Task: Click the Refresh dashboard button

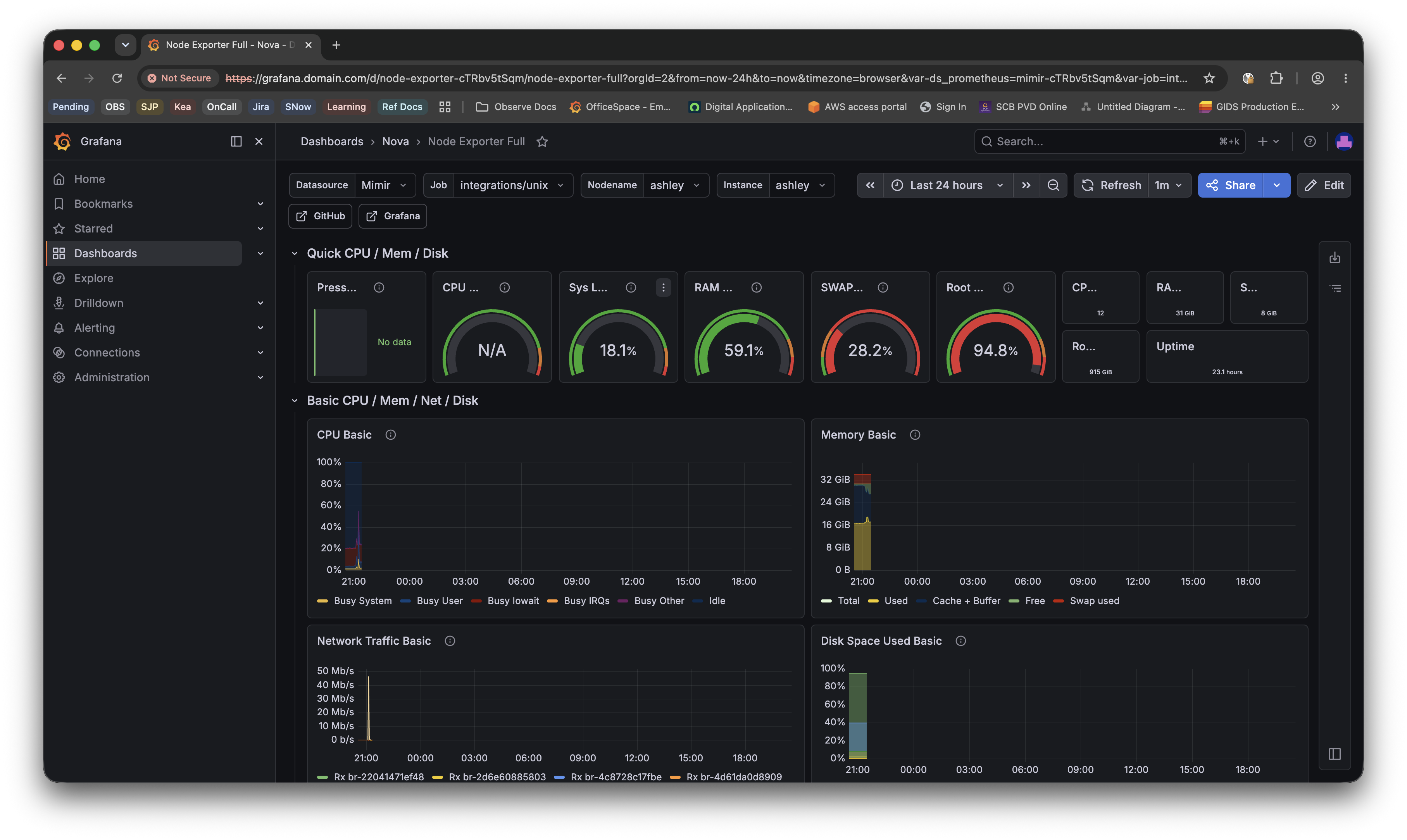Action: tap(1111, 185)
